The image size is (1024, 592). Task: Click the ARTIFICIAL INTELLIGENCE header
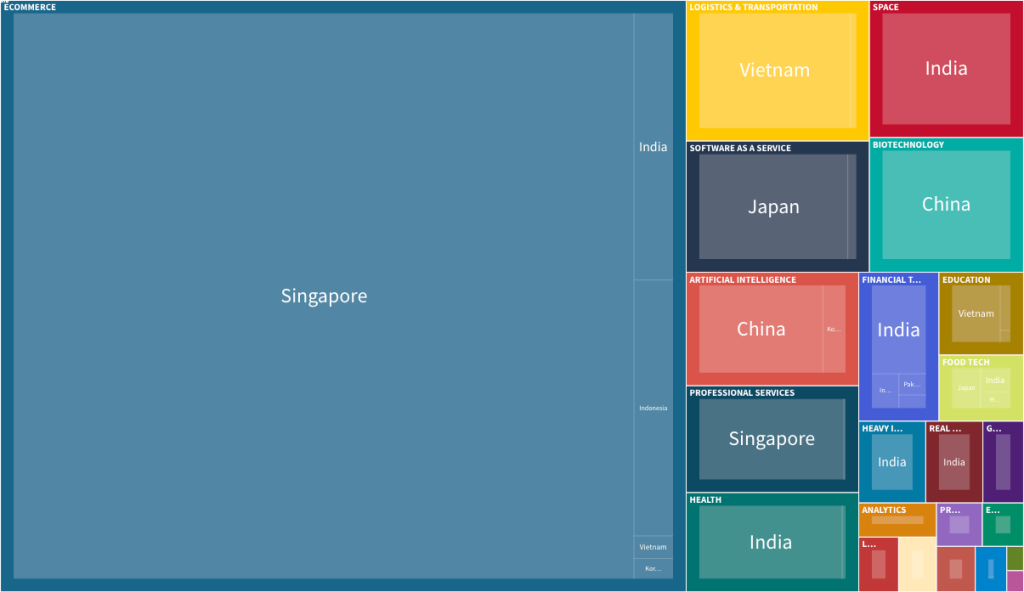tap(743, 280)
